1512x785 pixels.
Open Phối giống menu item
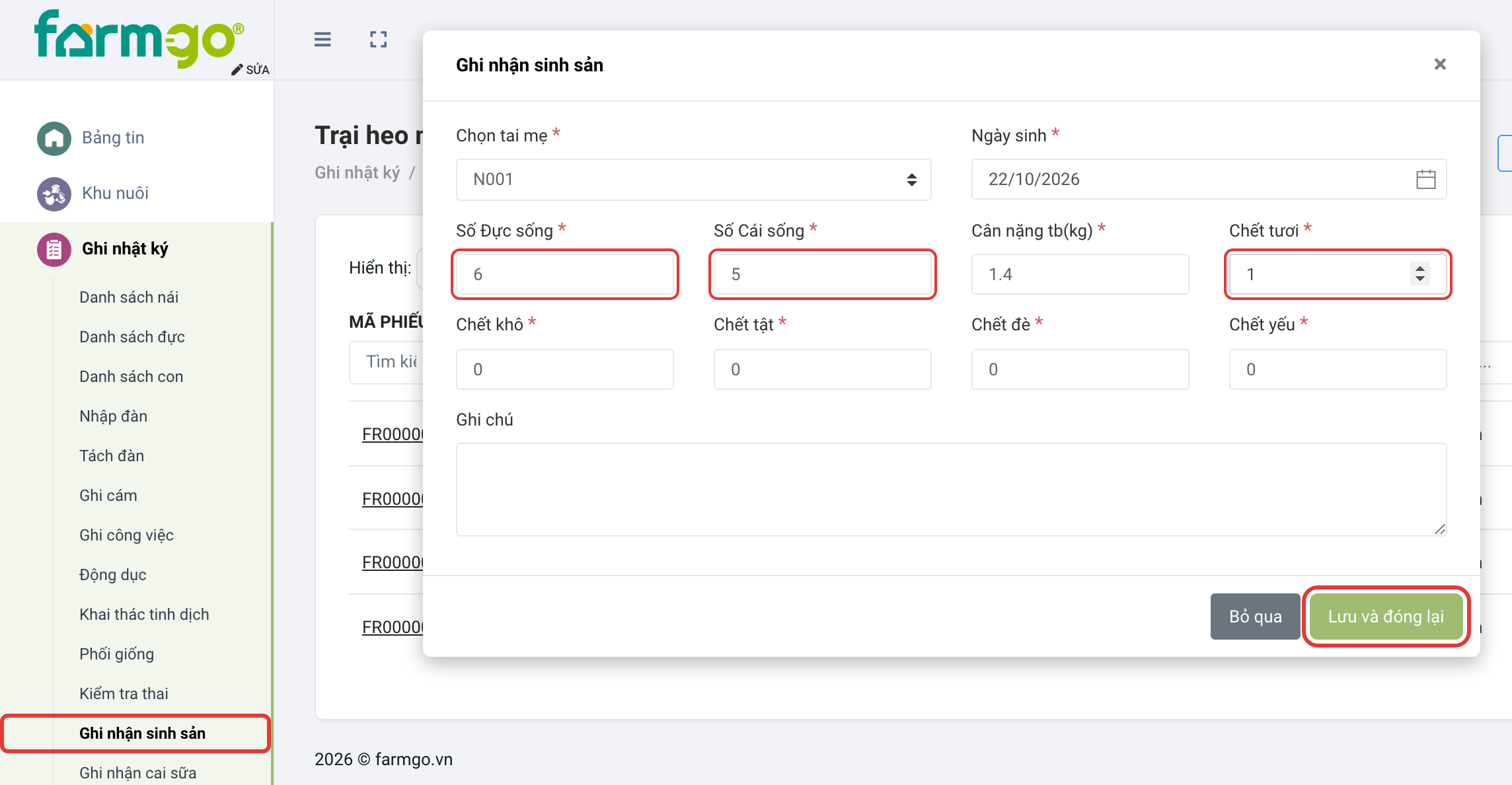116,654
